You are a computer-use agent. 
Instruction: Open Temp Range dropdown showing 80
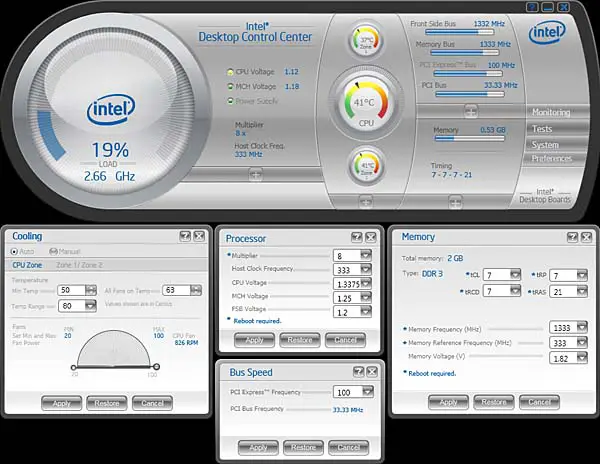tap(91, 306)
